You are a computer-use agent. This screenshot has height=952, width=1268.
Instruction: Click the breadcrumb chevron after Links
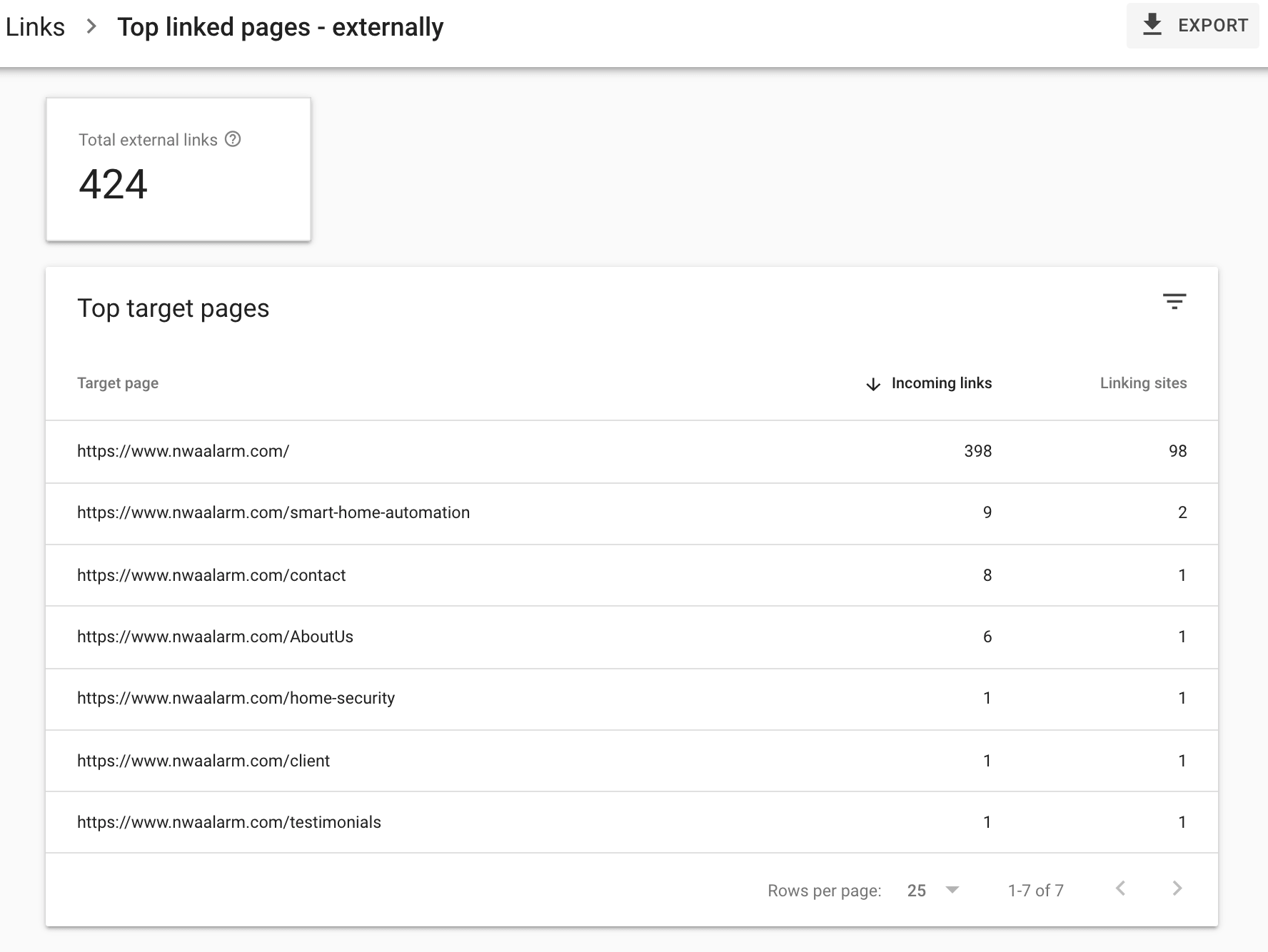[x=91, y=27]
